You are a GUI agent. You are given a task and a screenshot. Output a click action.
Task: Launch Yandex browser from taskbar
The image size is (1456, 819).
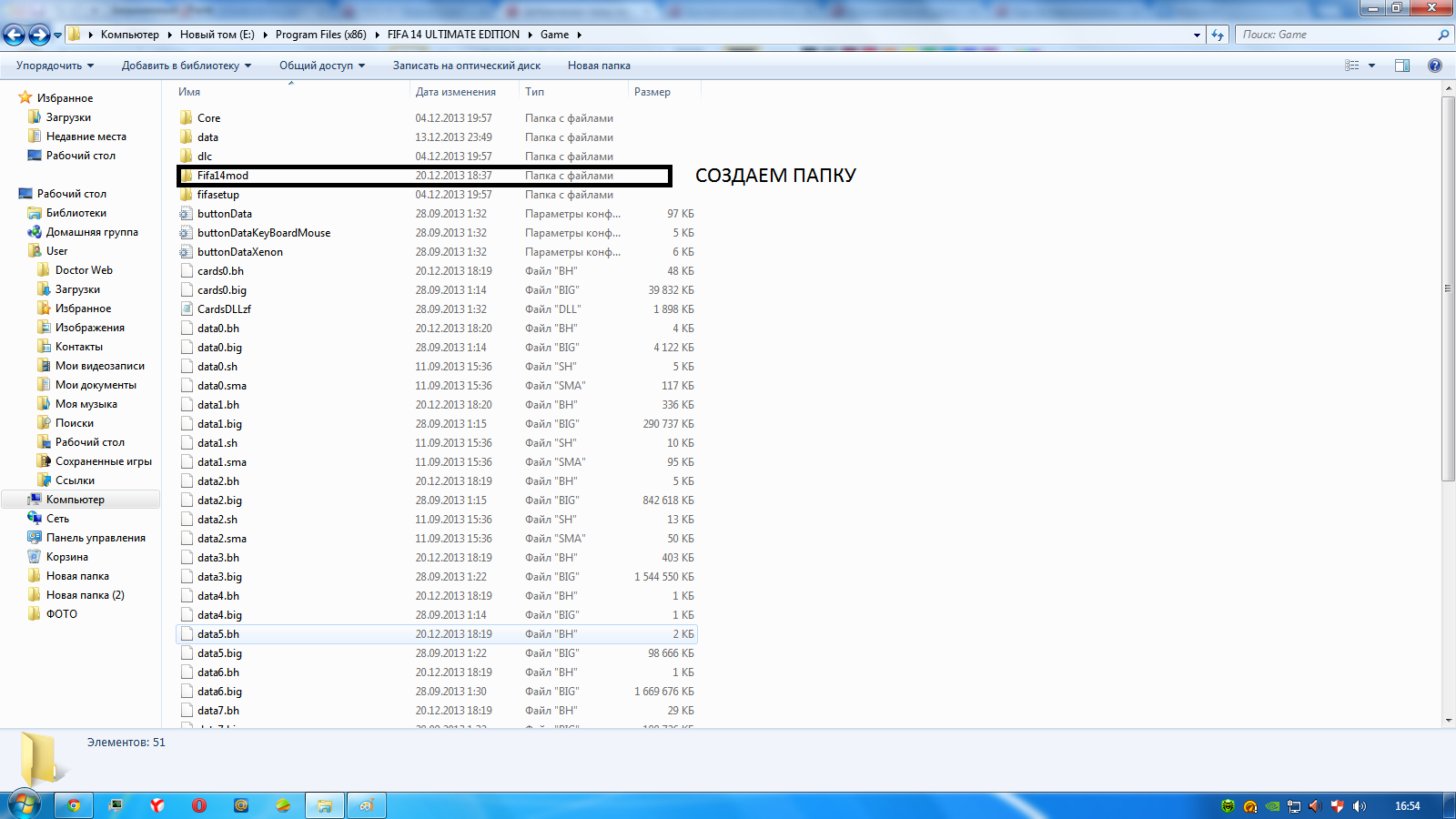[x=157, y=805]
